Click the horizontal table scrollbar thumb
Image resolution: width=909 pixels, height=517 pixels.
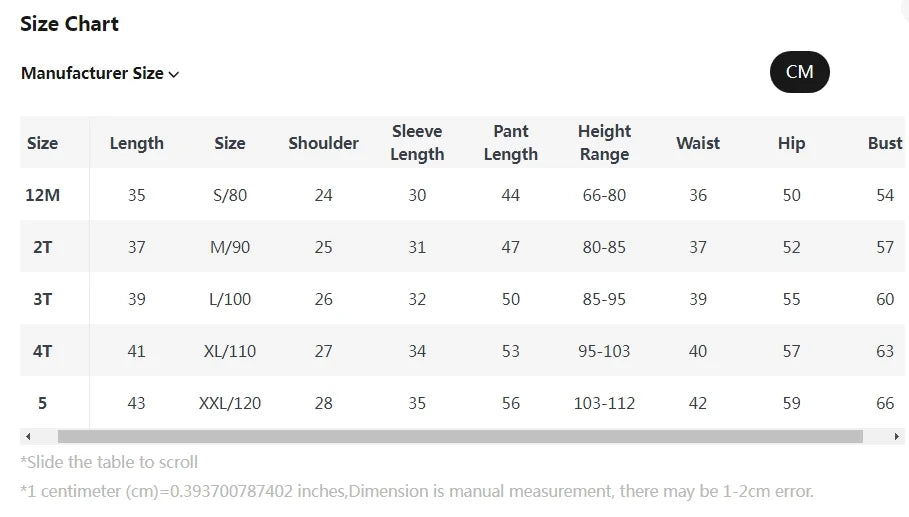(x=460, y=437)
